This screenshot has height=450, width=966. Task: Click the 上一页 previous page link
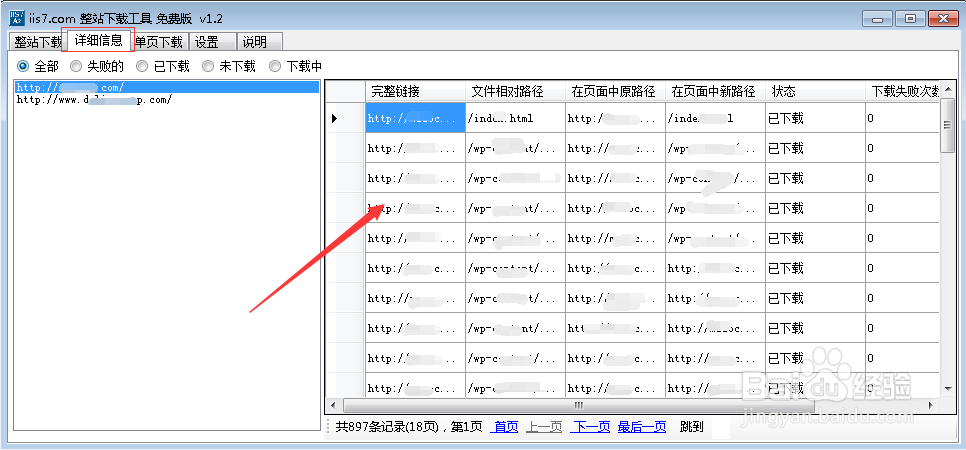pos(544,427)
